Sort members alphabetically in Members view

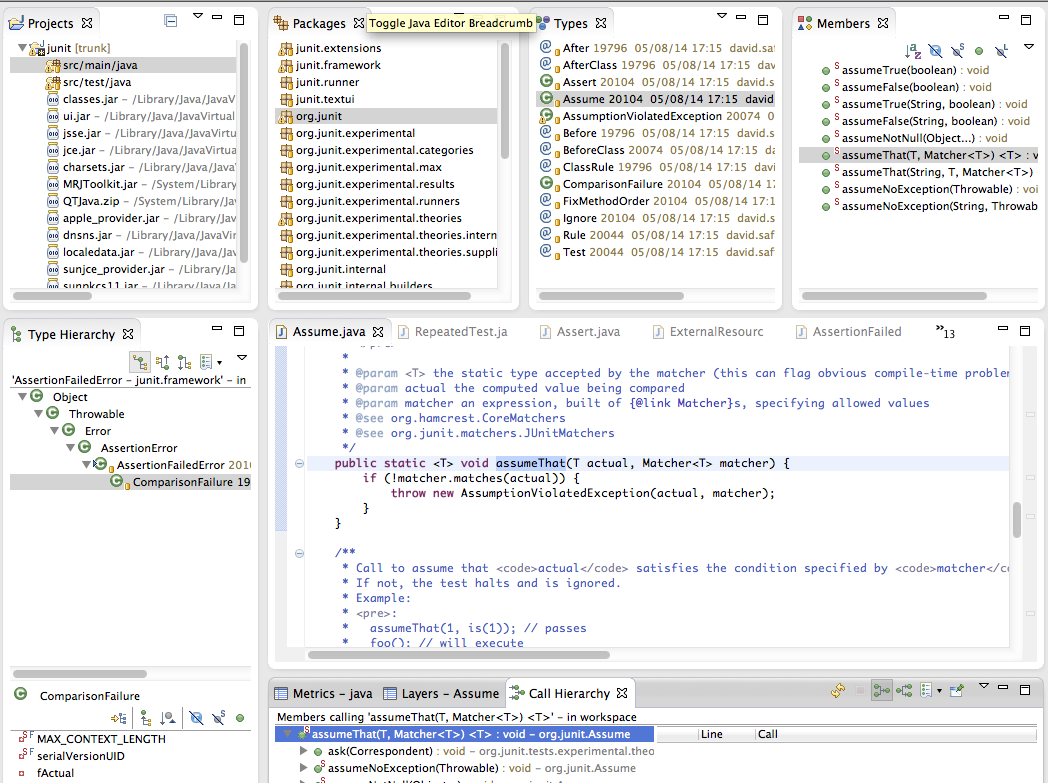point(912,50)
